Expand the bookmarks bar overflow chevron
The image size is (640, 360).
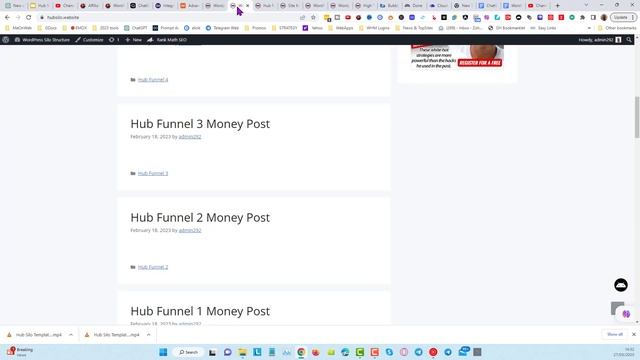589,28
